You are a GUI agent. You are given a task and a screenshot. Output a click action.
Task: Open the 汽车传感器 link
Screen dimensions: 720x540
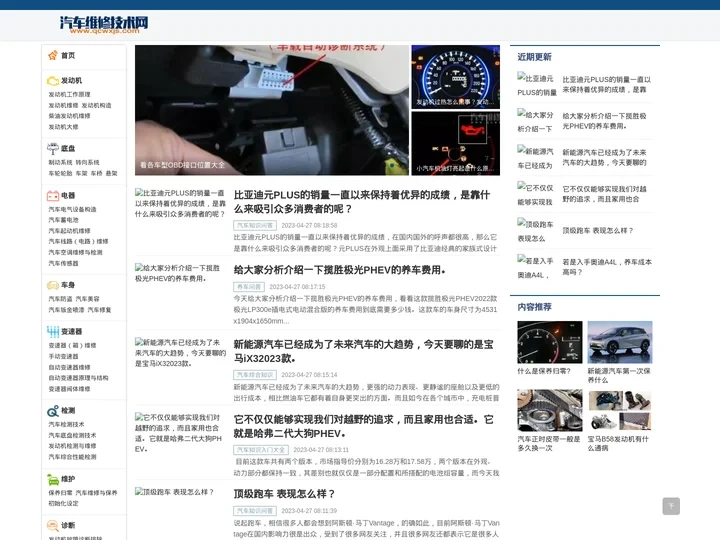point(63,264)
